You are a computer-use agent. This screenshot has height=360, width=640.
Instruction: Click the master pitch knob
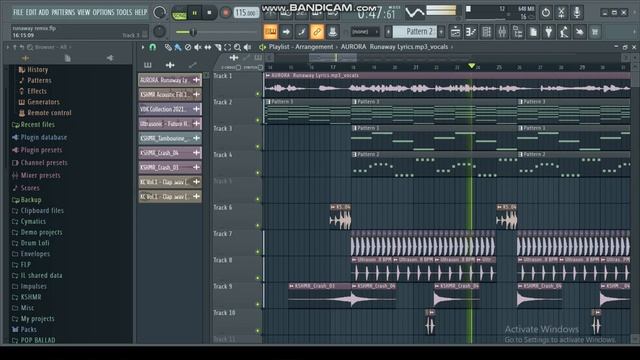tap(160, 31)
